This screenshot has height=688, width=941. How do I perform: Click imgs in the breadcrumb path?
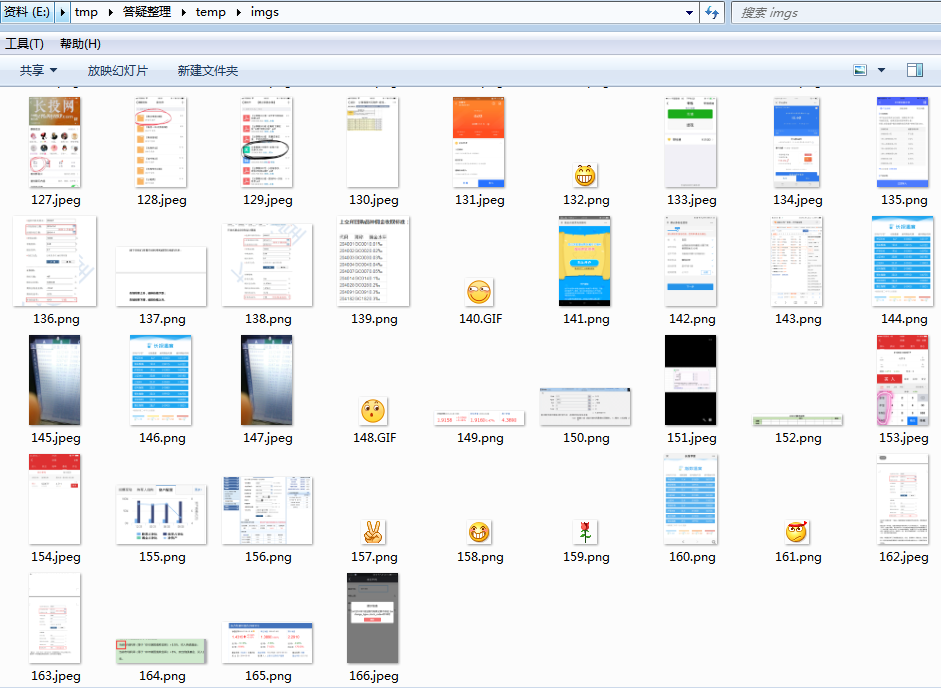click(265, 12)
